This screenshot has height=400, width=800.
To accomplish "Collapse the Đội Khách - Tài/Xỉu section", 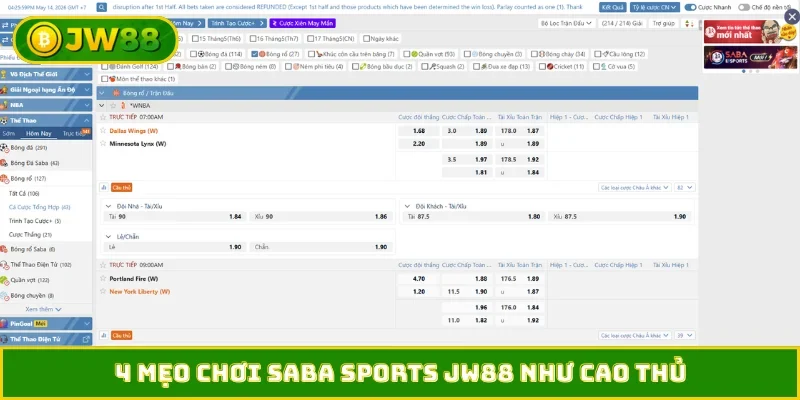I will [407, 206].
